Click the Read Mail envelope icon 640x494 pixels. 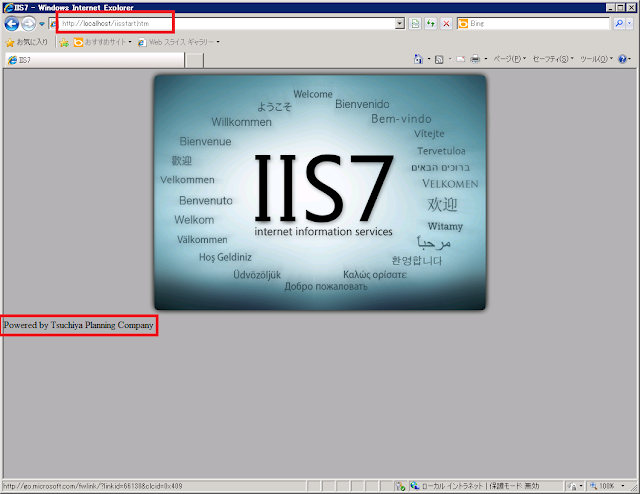(460, 60)
